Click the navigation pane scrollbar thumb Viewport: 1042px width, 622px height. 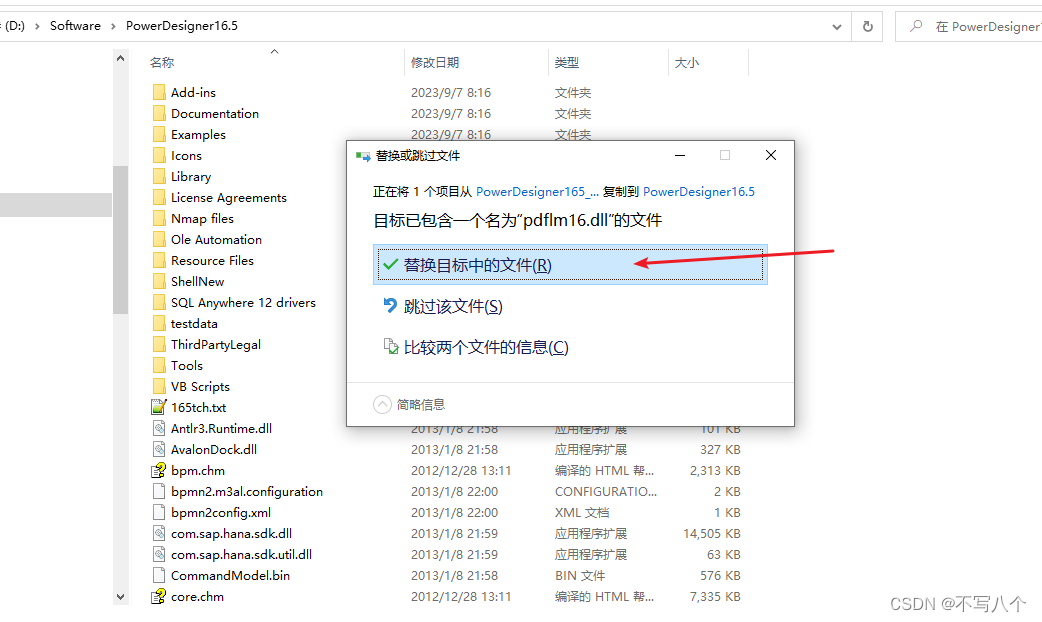point(120,239)
